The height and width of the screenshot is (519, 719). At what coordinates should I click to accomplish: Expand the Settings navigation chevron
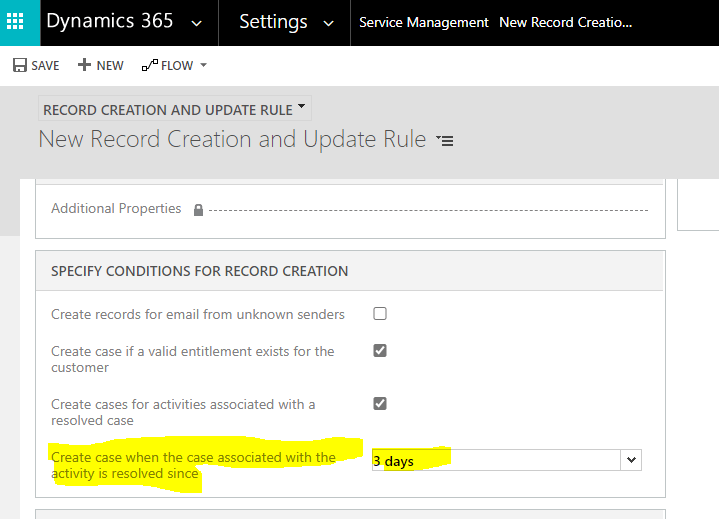(x=327, y=22)
